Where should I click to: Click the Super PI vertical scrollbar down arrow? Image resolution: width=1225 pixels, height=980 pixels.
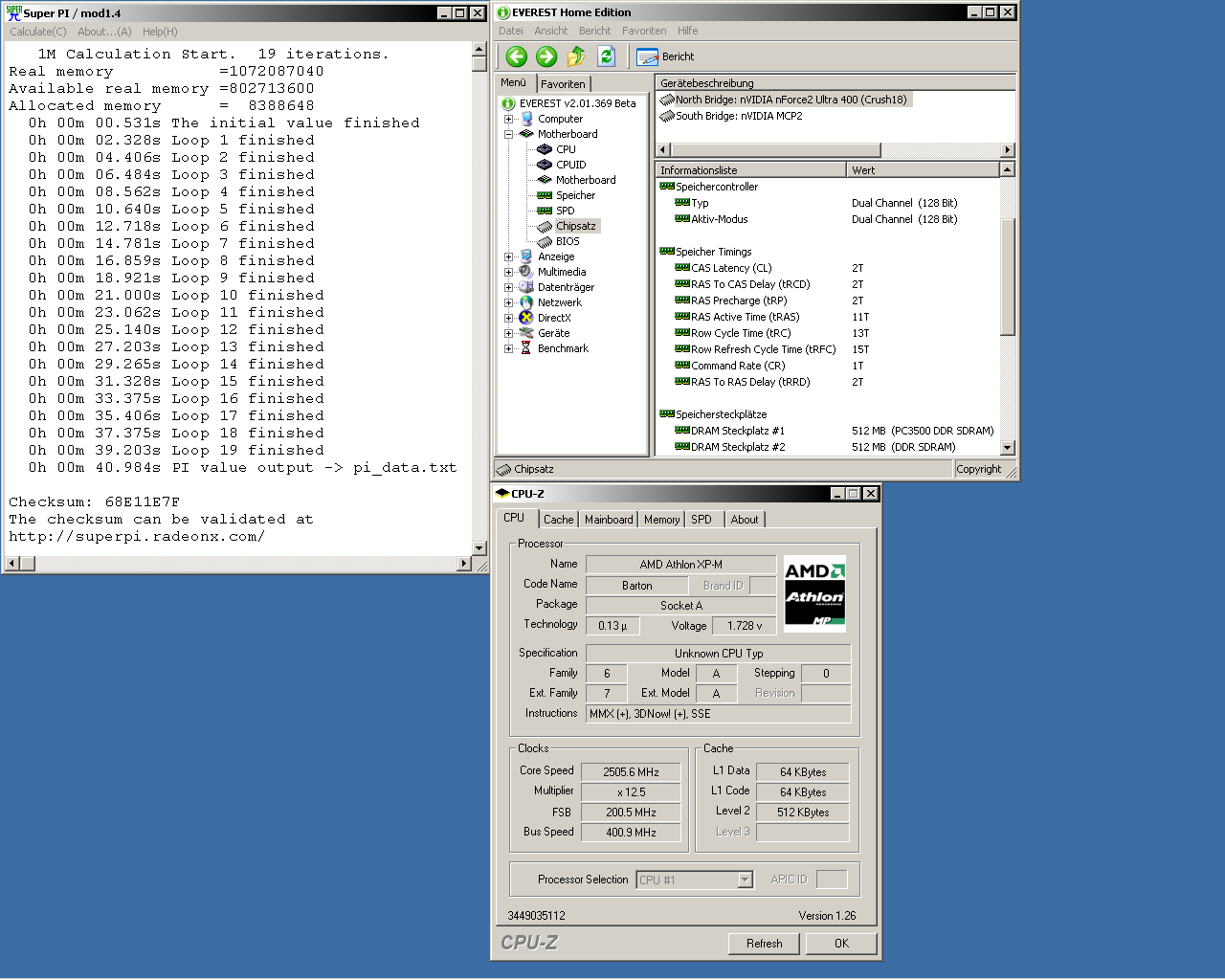click(479, 548)
